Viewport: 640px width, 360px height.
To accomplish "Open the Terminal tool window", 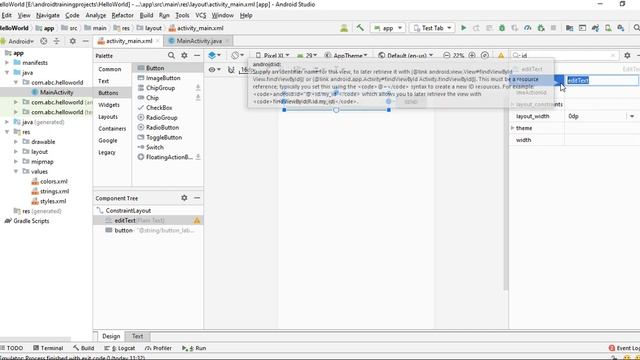I will [48, 348].
